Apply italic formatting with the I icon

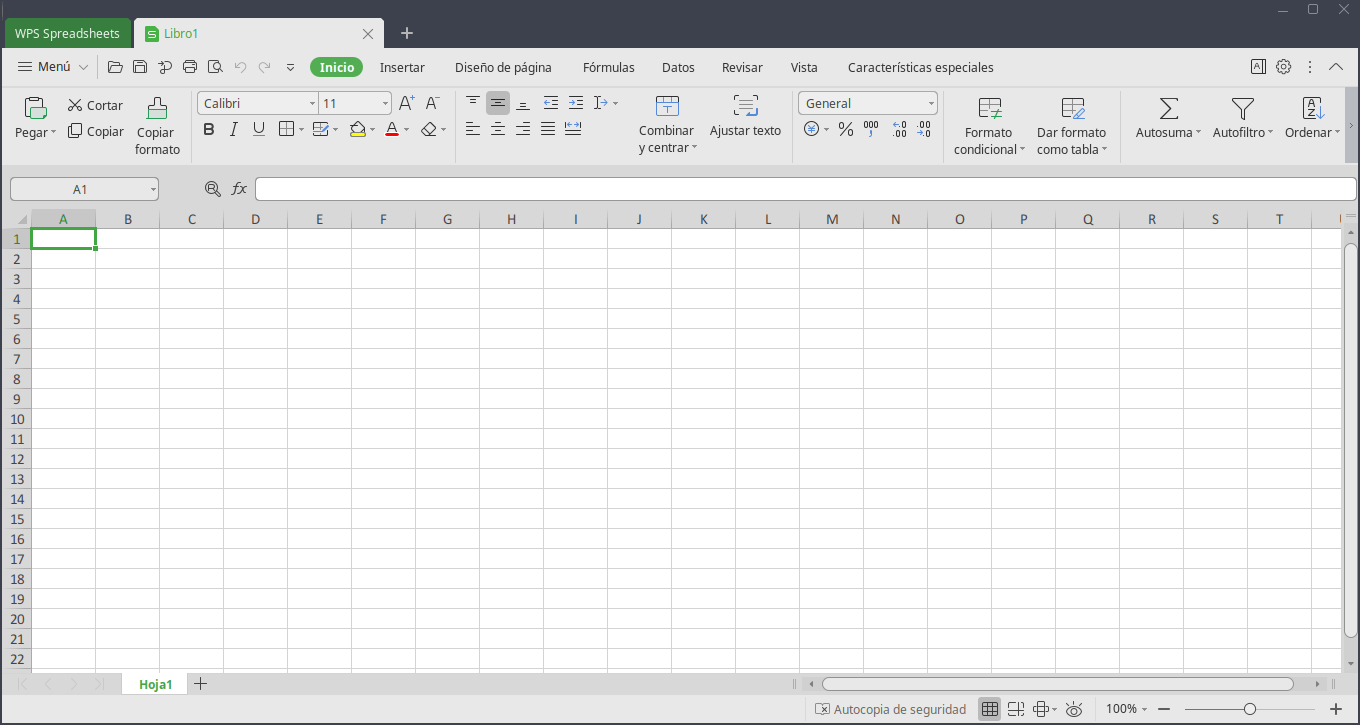234,129
